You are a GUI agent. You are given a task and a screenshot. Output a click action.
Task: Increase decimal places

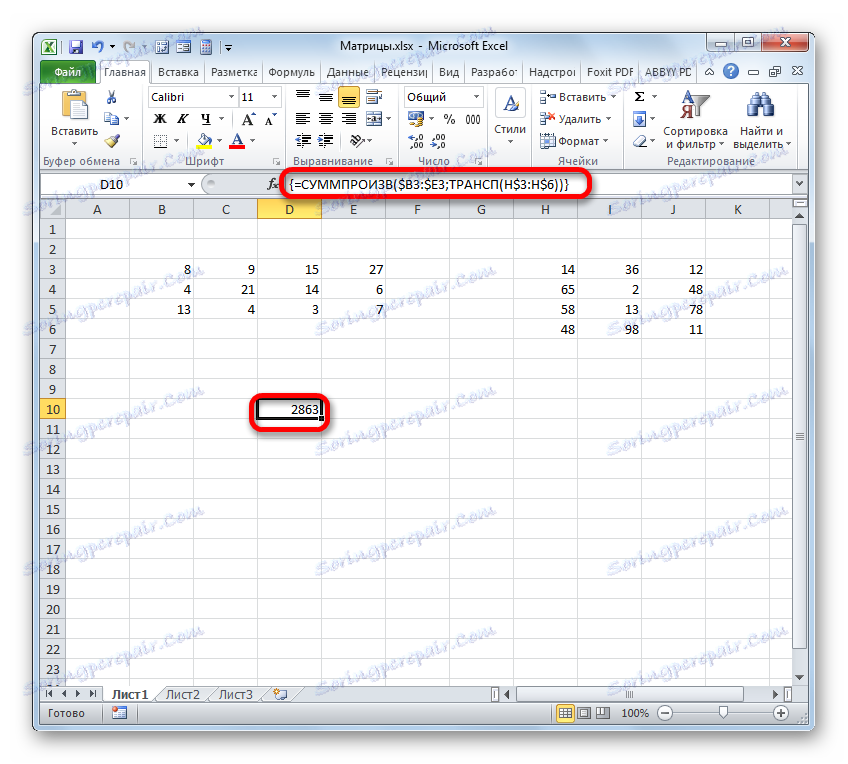pos(416,142)
